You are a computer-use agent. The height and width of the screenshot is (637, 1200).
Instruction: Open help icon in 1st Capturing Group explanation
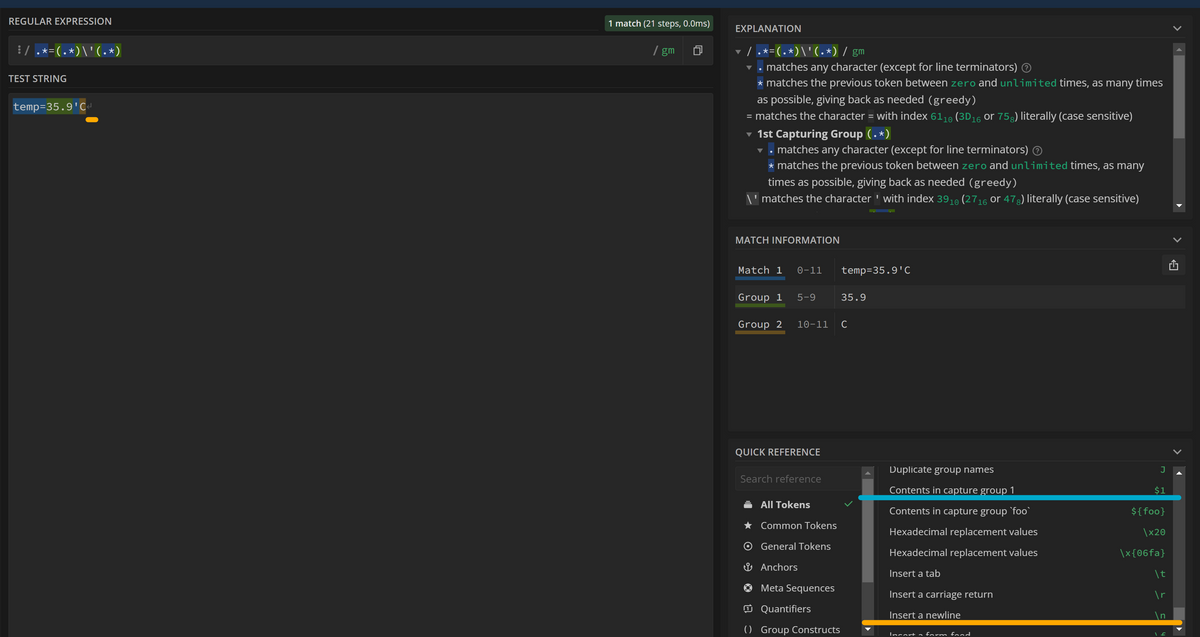(1035, 150)
